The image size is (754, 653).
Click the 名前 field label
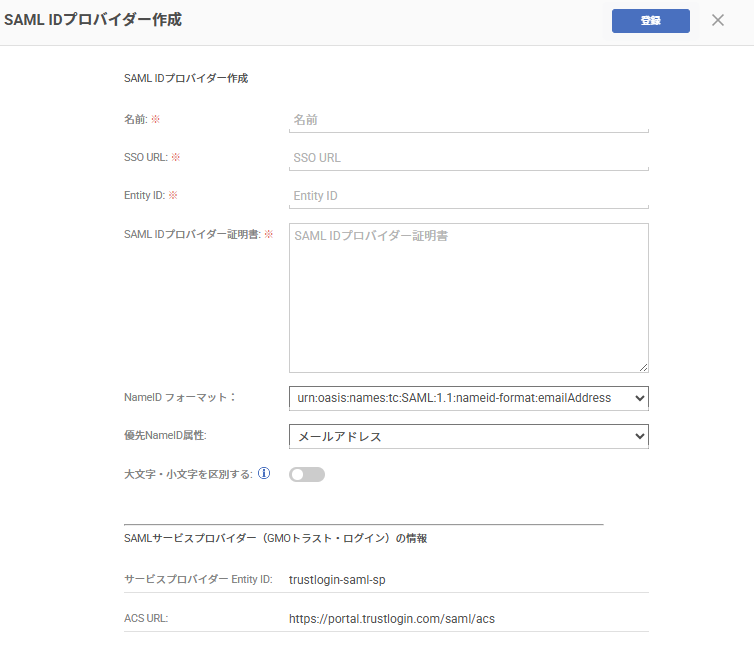(136, 119)
